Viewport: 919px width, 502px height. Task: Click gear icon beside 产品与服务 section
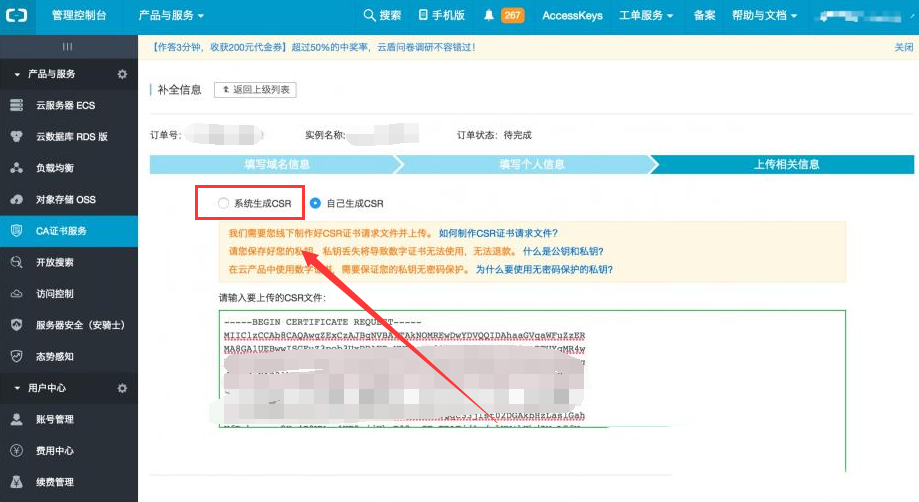[122, 74]
